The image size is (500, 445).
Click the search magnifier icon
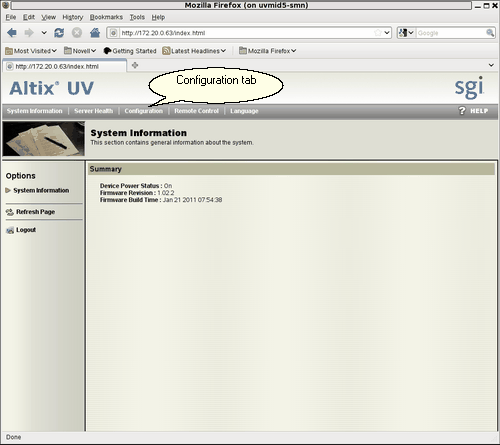[x=490, y=33]
